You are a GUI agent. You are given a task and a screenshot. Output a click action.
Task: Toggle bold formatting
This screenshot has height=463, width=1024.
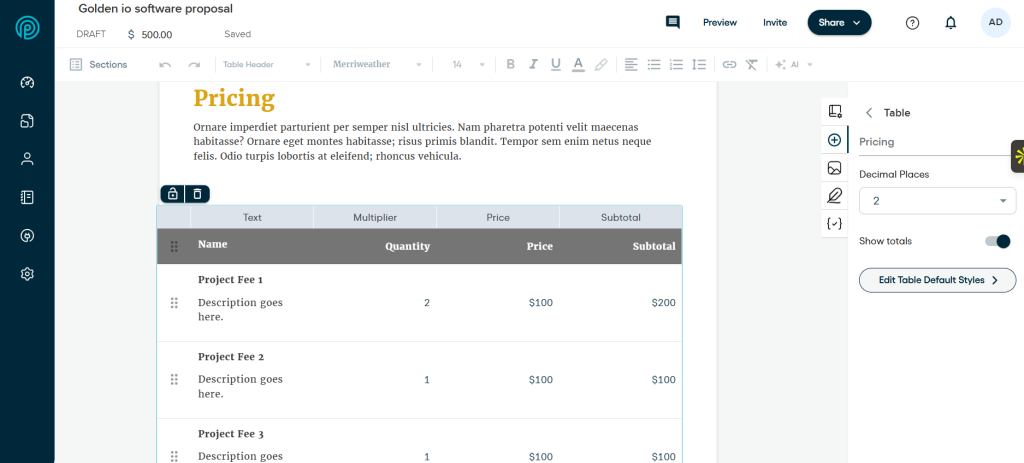(511, 64)
